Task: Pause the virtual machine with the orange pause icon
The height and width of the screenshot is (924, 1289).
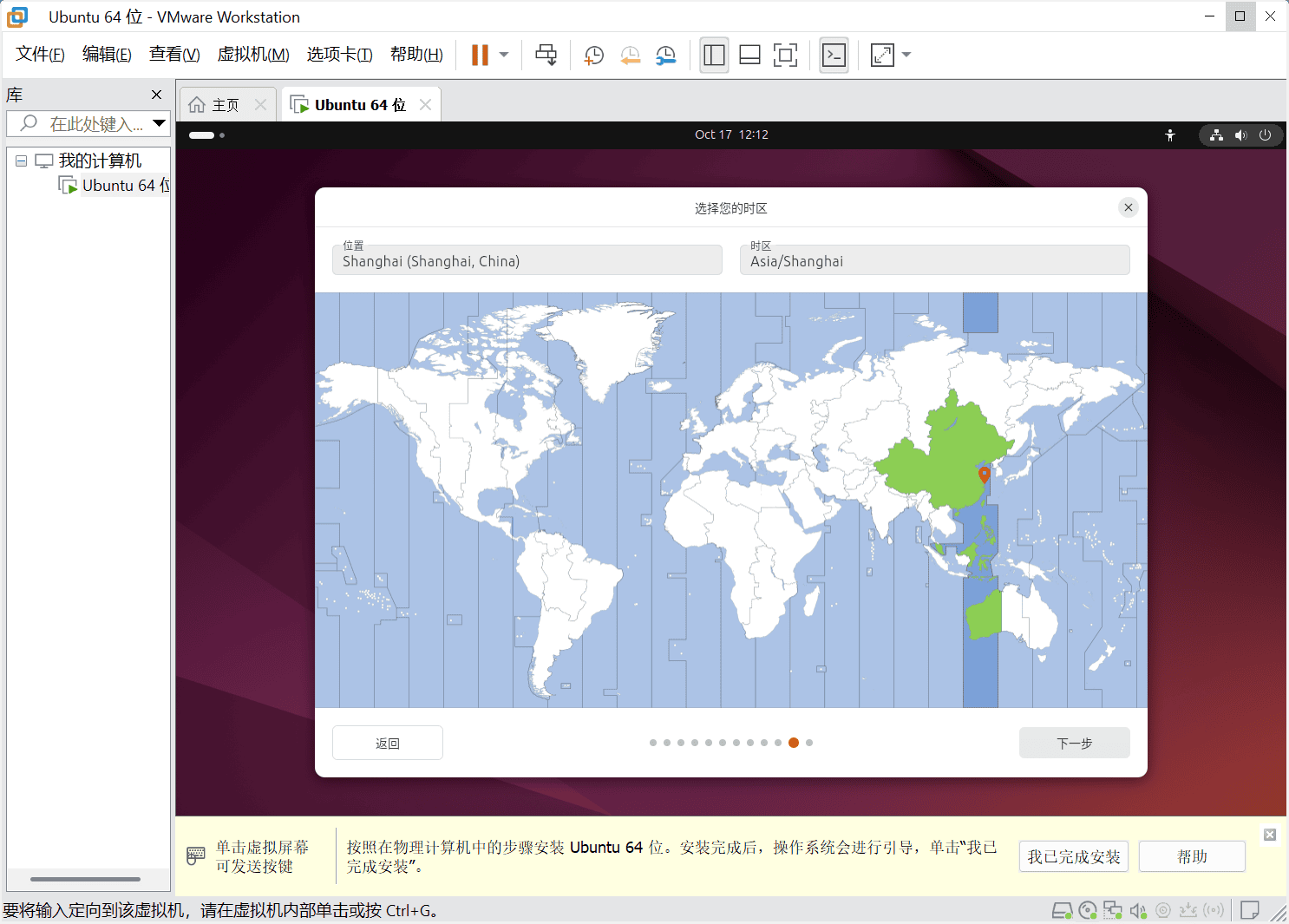Action: (x=480, y=55)
